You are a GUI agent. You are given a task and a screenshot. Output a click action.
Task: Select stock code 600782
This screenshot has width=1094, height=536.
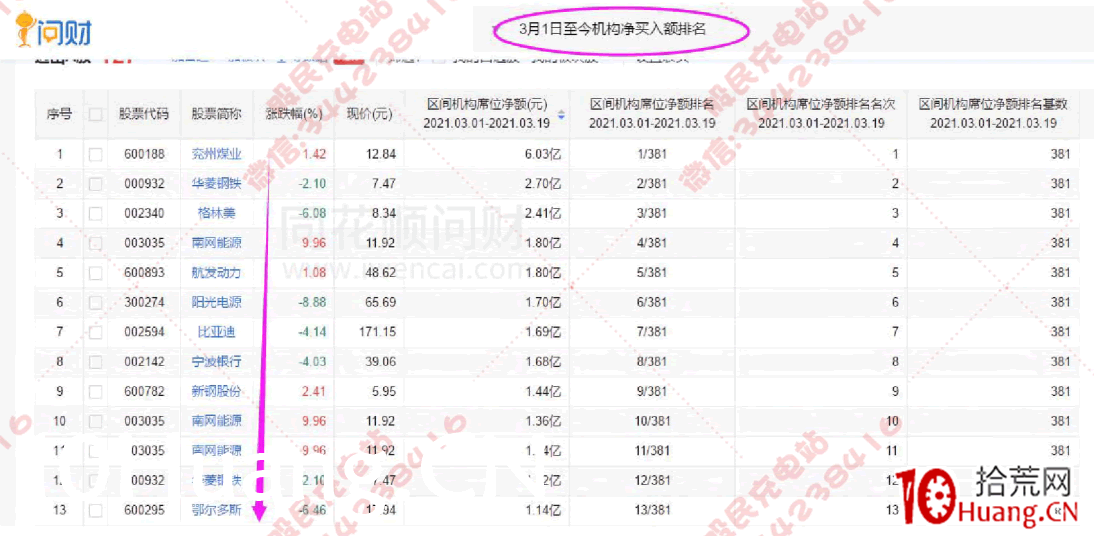(143, 391)
